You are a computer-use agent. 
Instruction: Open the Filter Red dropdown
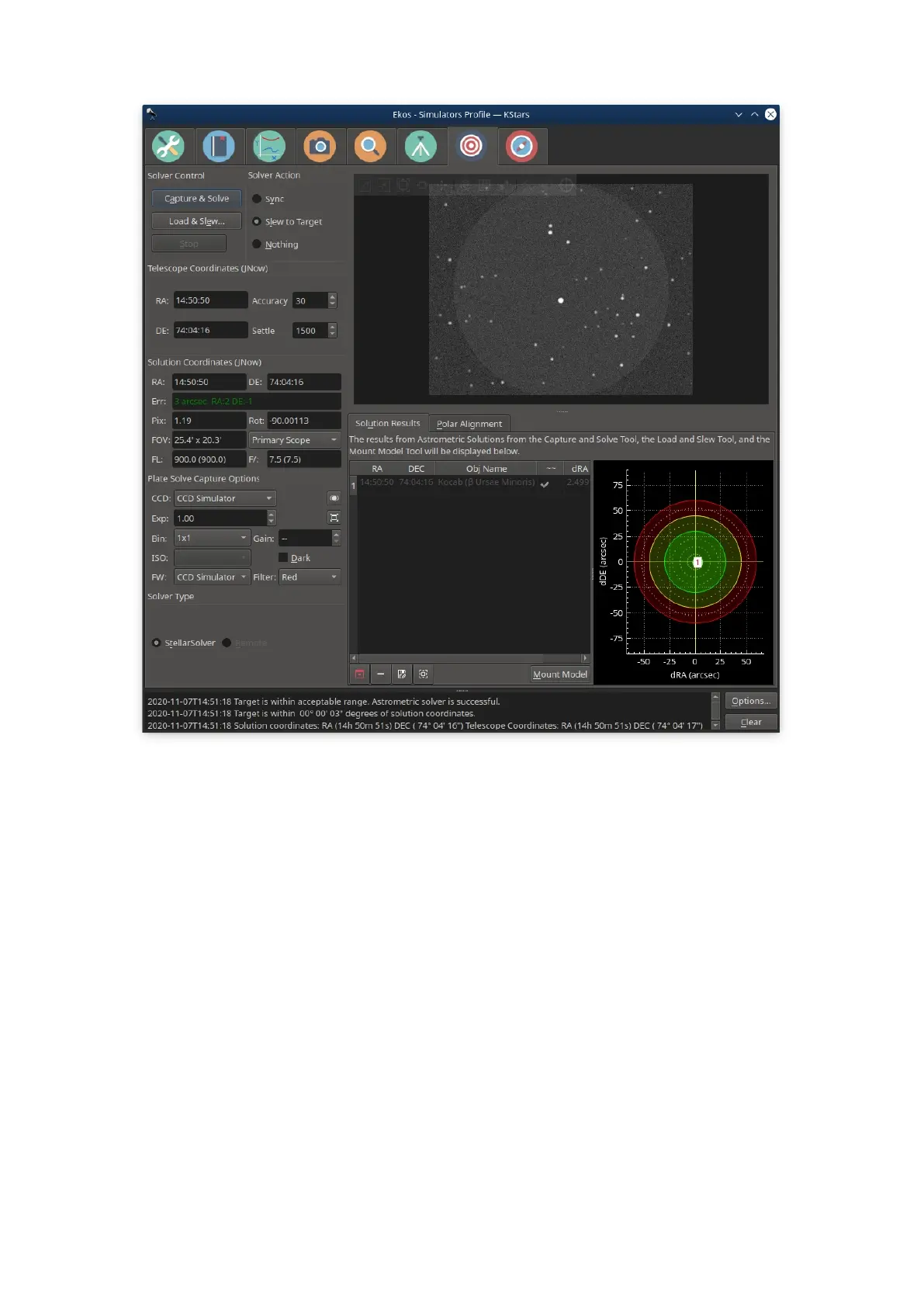click(x=310, y=577)
